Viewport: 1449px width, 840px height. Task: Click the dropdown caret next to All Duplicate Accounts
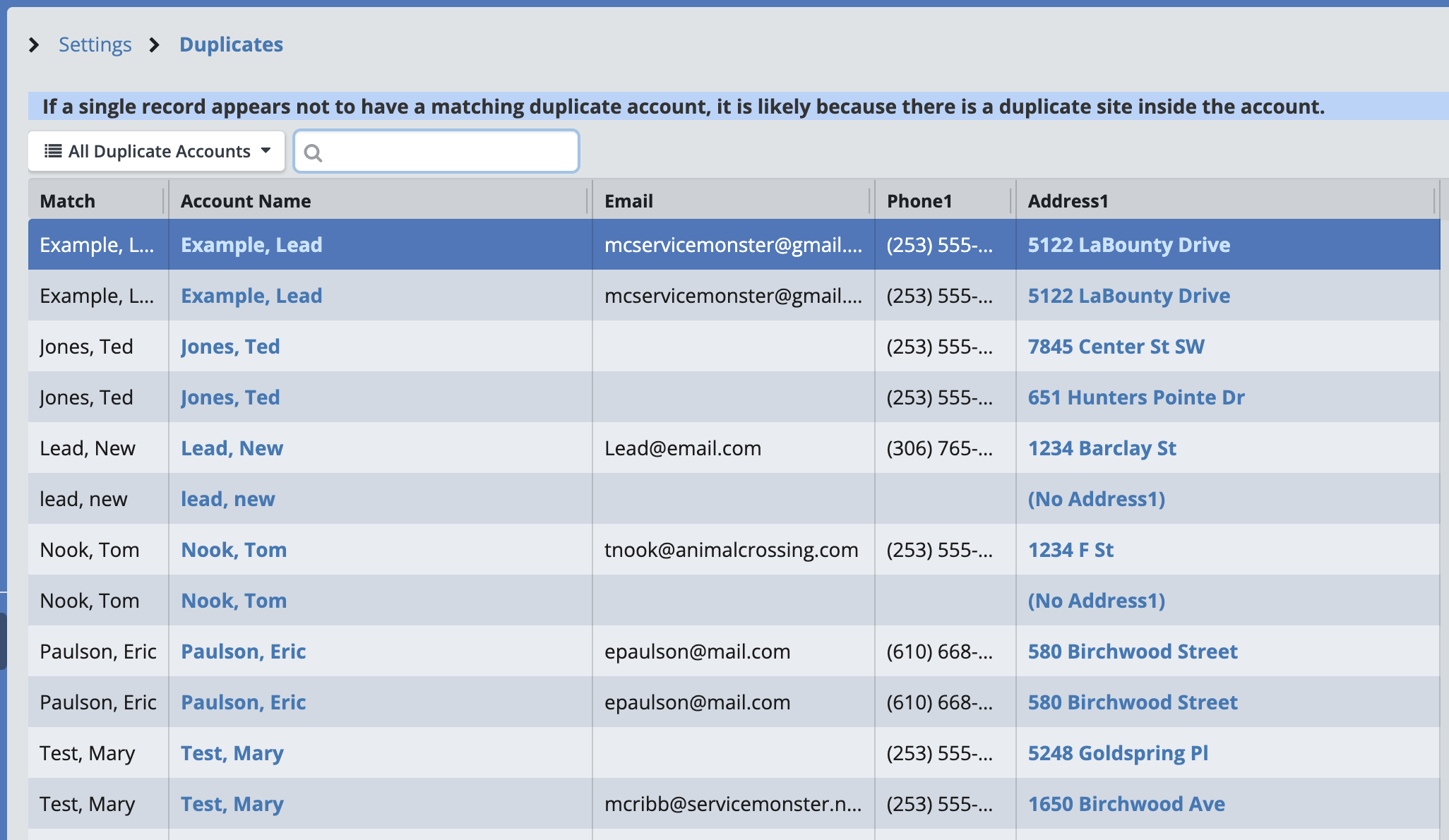266,150
